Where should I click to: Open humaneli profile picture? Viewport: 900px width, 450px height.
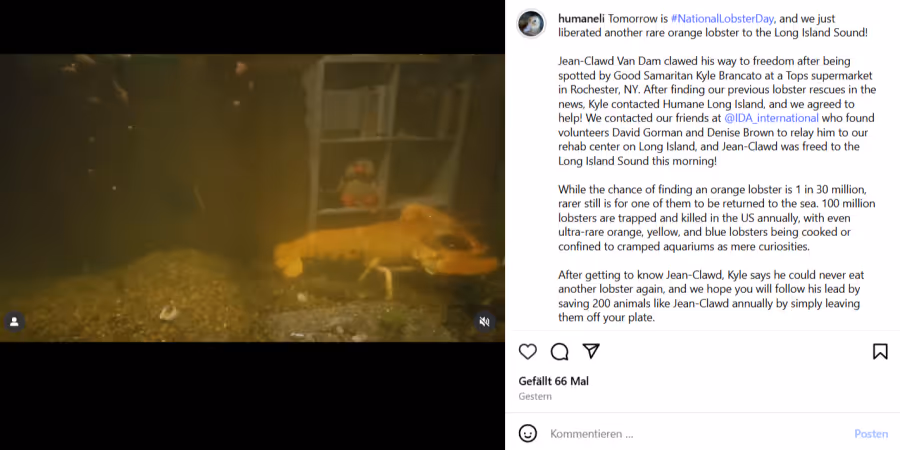point(532,24)
